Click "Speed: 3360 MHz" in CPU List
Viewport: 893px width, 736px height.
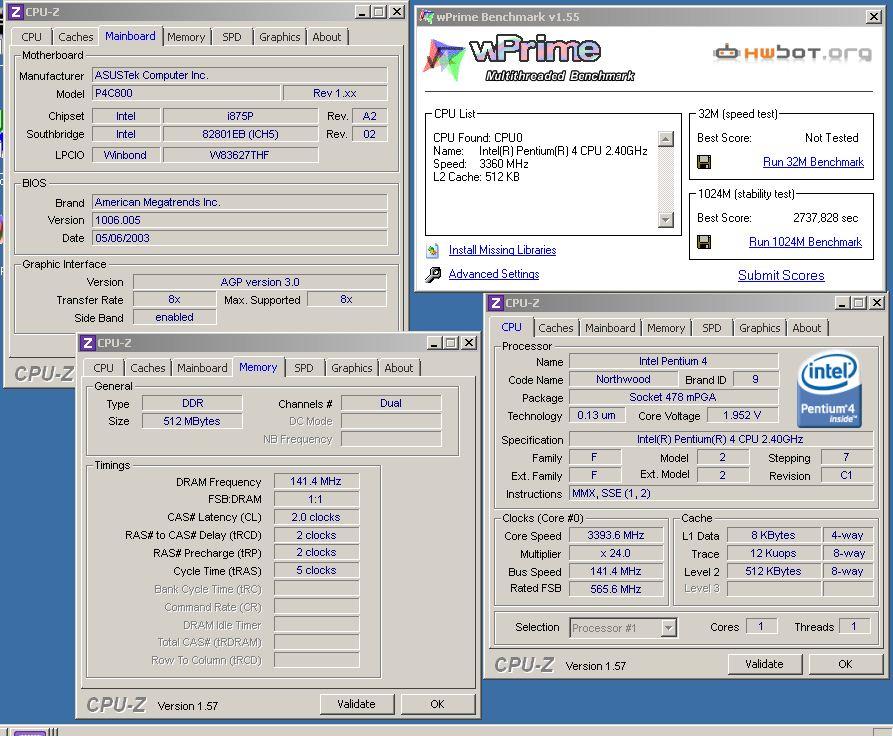[481, 164]
